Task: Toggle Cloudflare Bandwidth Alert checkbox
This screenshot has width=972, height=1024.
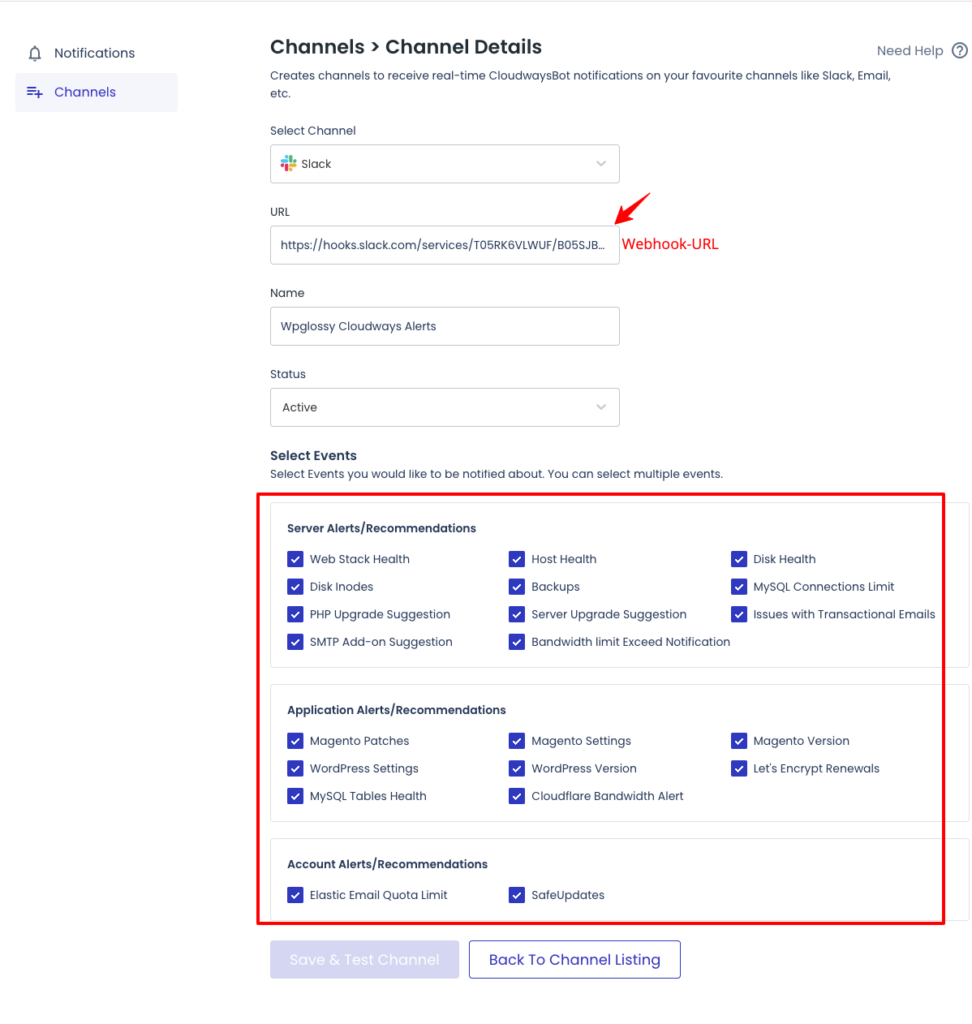Action: (x=517, y=796)
